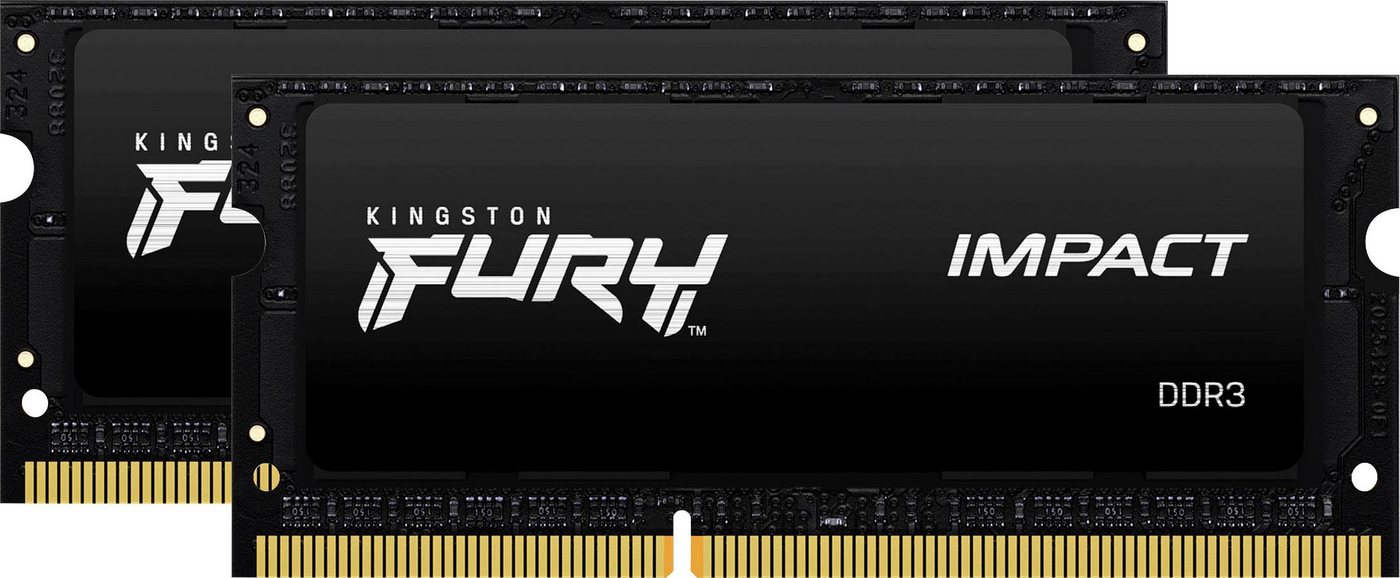Click the partially hidden FURY logo on the rear module
This screenshot has width=1400, height=578.
178,211
